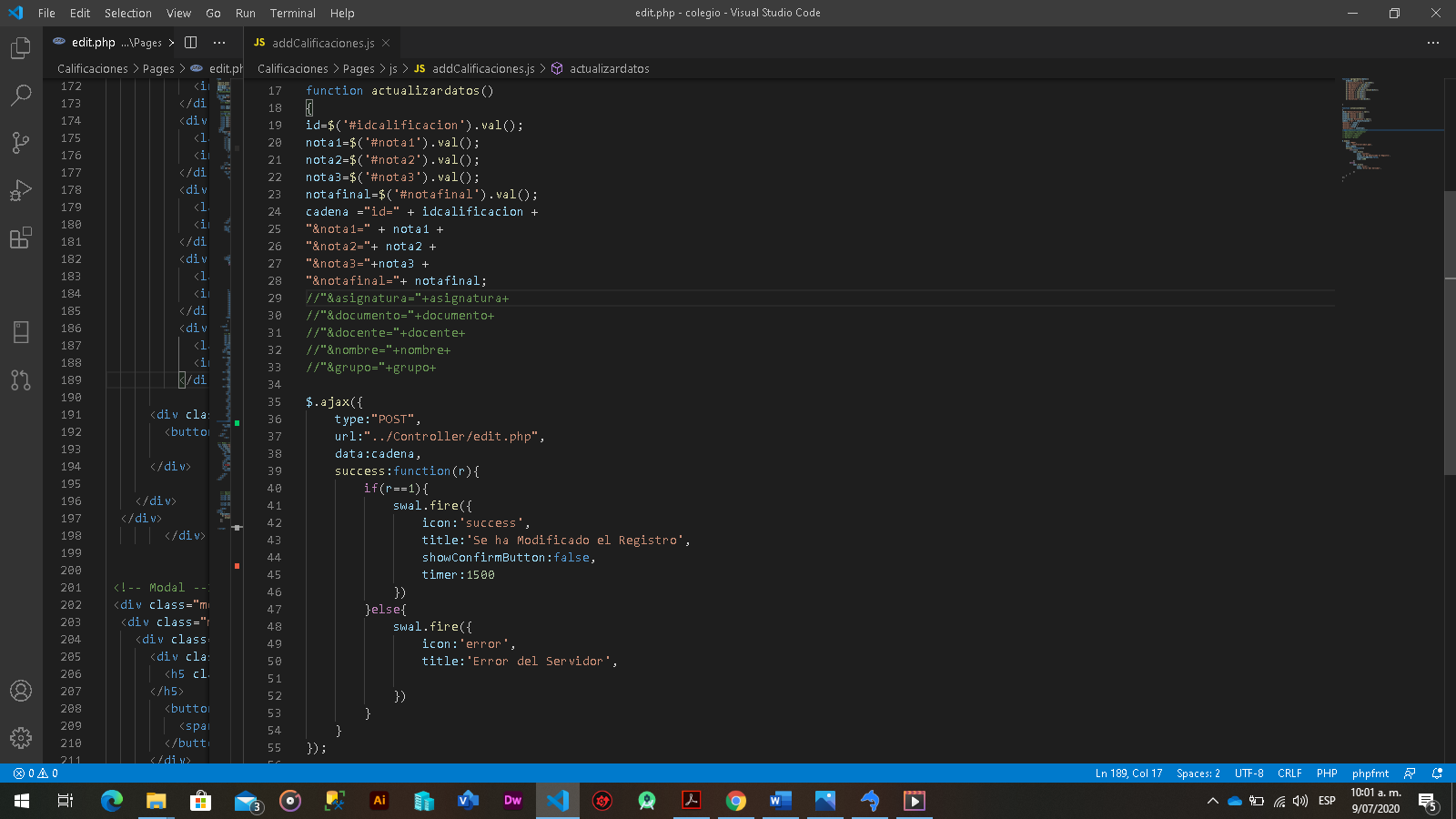
Task: Click Calificaciones breadcrumb in left editor
Action: [x=93, y=68]
